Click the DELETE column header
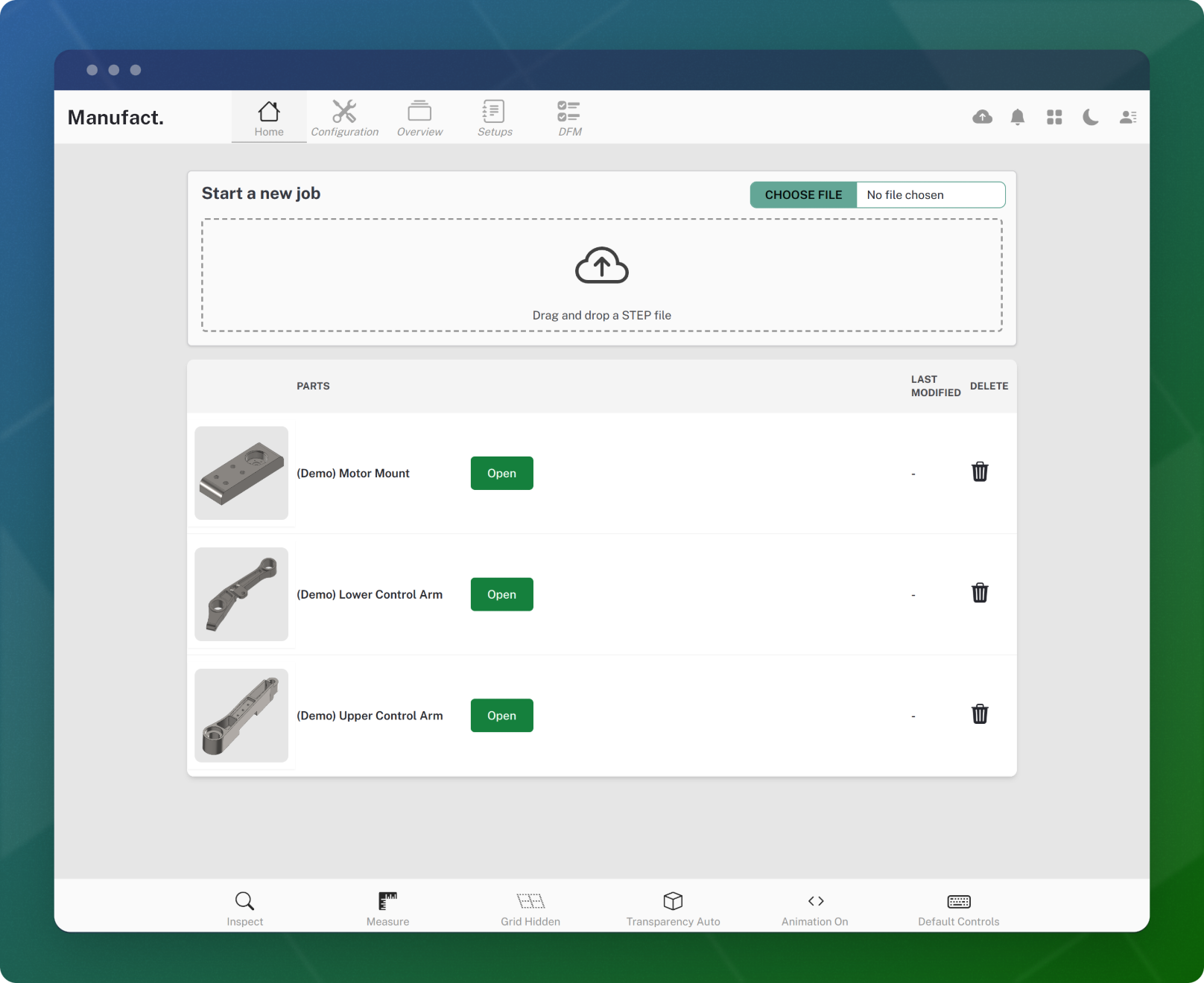Image resolution: width=1204 pixels, height=983 pixels. tap(989, 386)
